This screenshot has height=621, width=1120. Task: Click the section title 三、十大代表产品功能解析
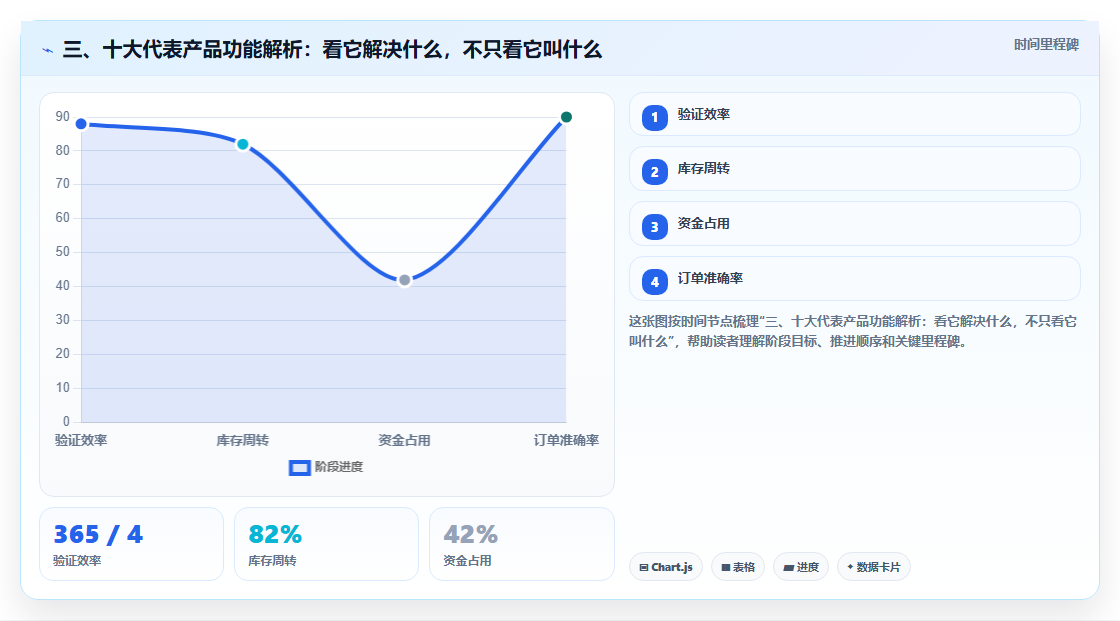pyautogui.click(x=332, y=50)
